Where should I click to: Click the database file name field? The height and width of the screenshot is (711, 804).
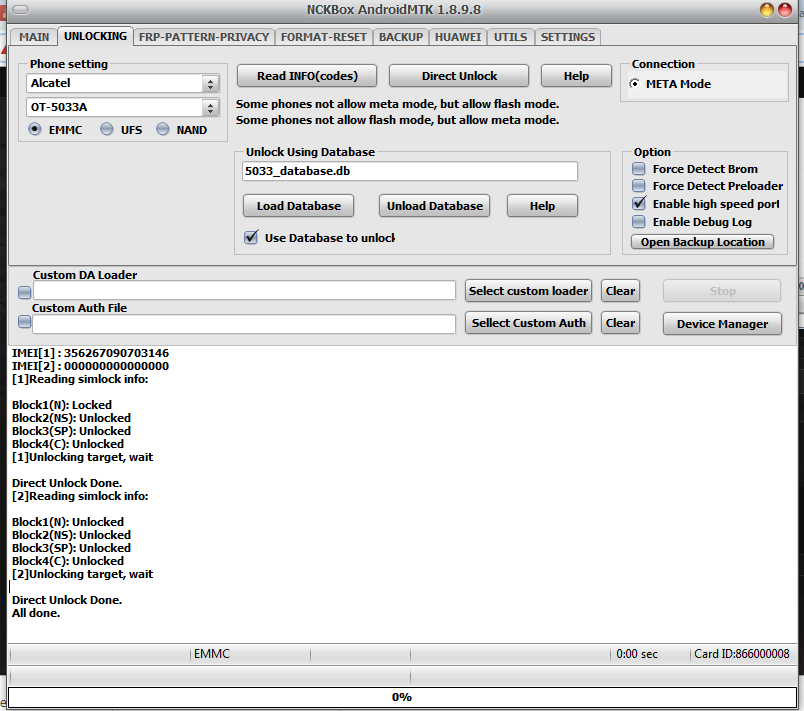click(x=410, y=171)
